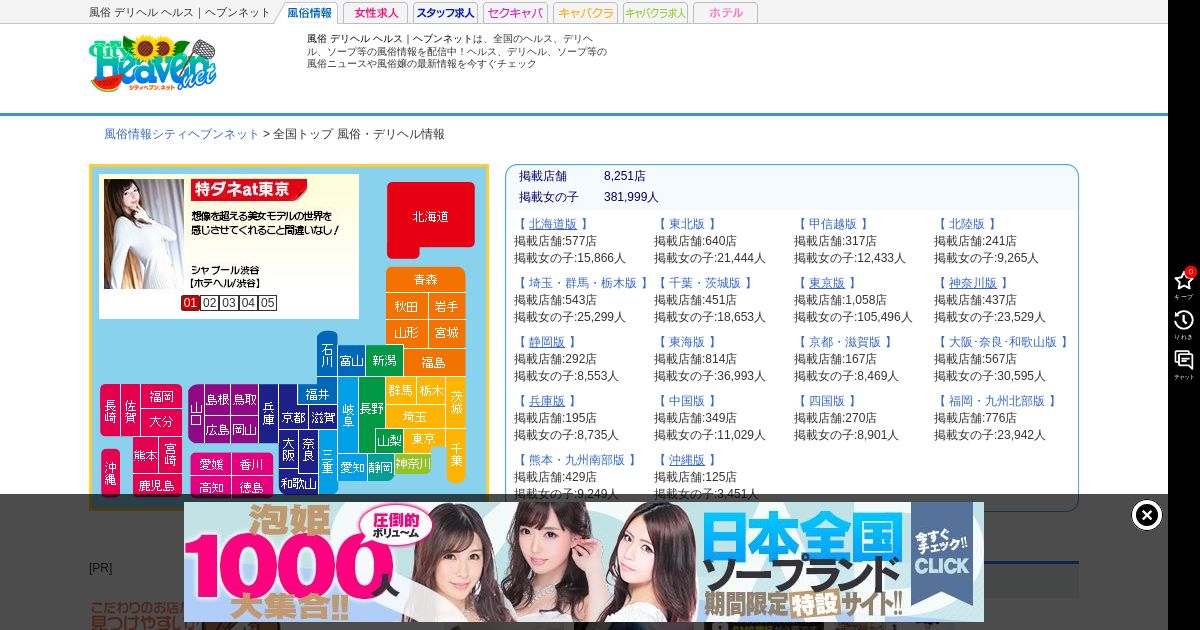
Task: Switch to the ホテル tab
Action: click(725, 13)
